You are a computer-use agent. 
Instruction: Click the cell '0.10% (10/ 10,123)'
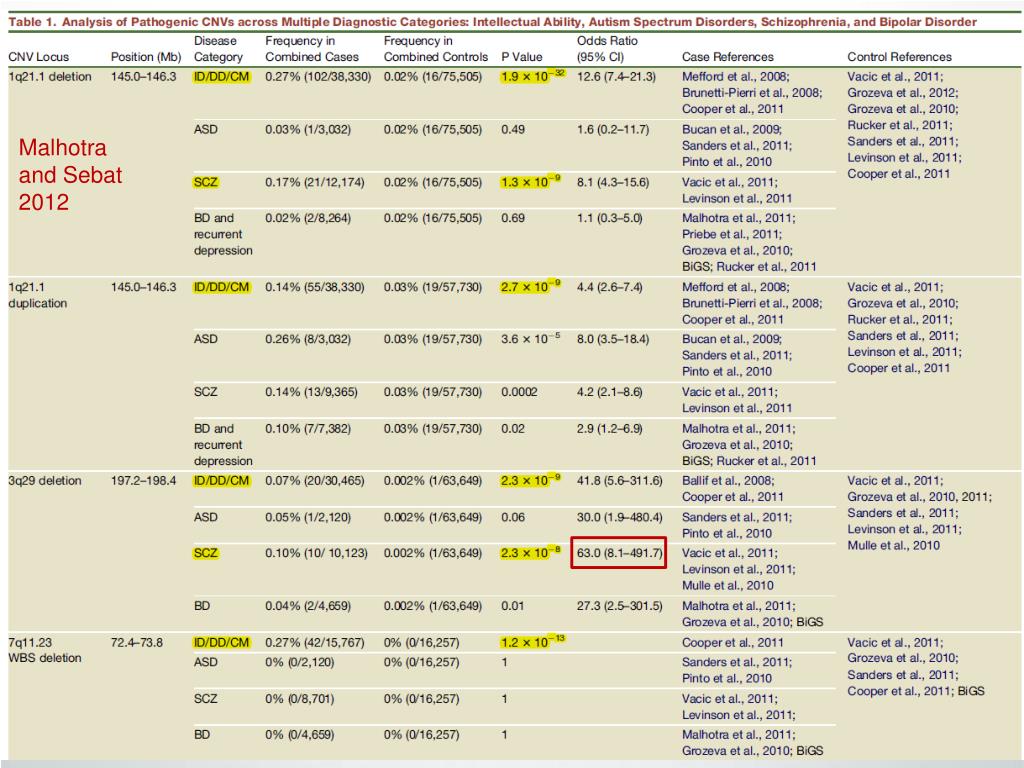(x=316, y=553)
